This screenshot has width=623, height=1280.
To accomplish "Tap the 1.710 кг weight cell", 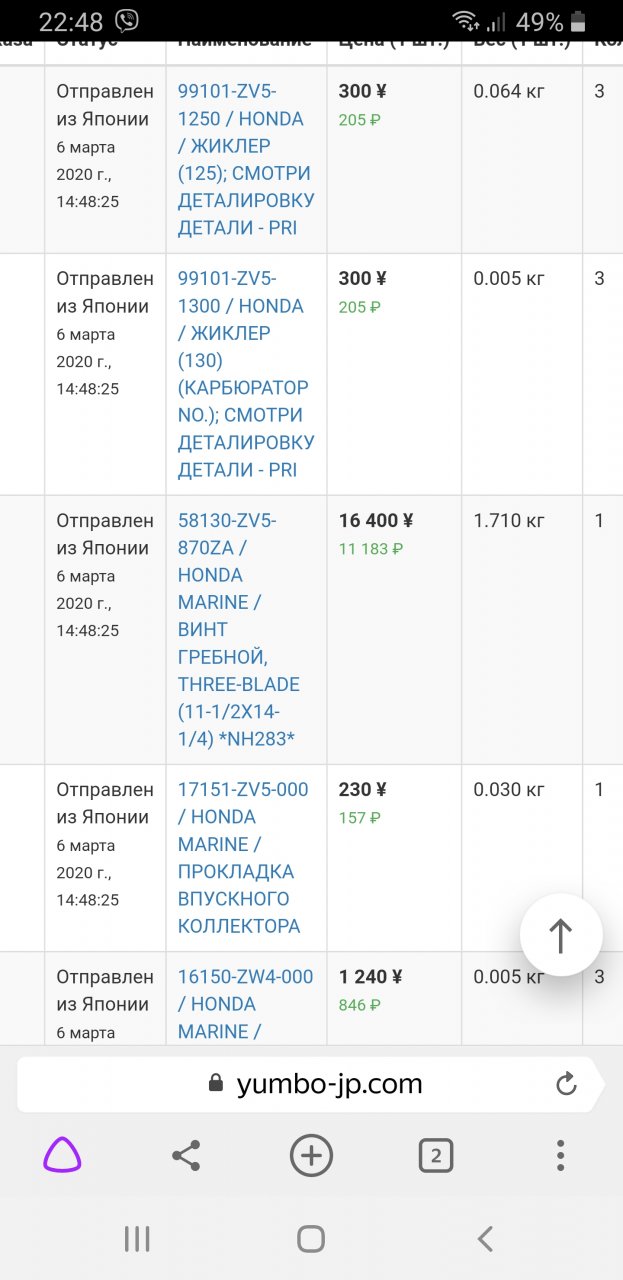I will coord(509,521).
